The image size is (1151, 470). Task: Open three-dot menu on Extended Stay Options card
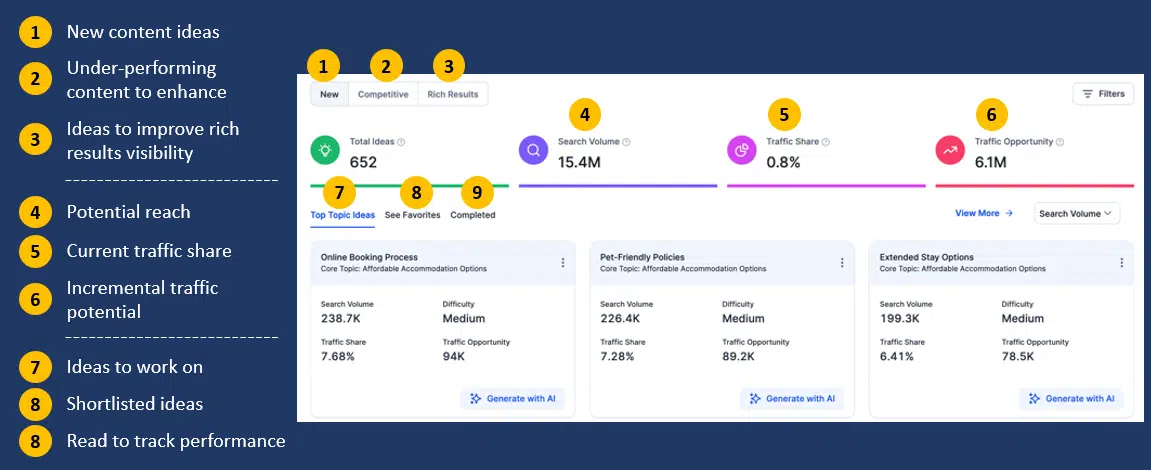point(1121,263)
